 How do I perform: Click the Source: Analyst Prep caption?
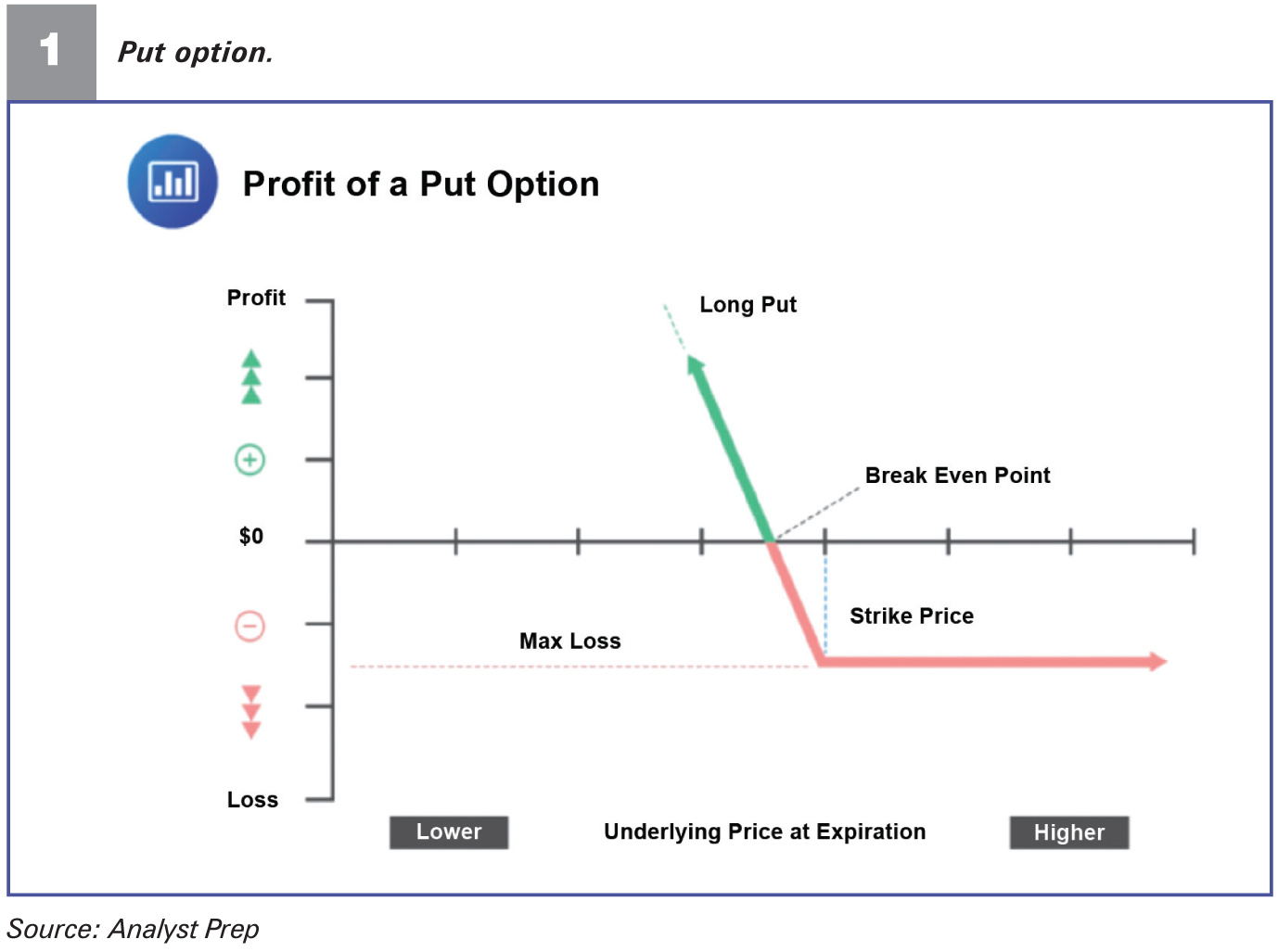point(134,929)
